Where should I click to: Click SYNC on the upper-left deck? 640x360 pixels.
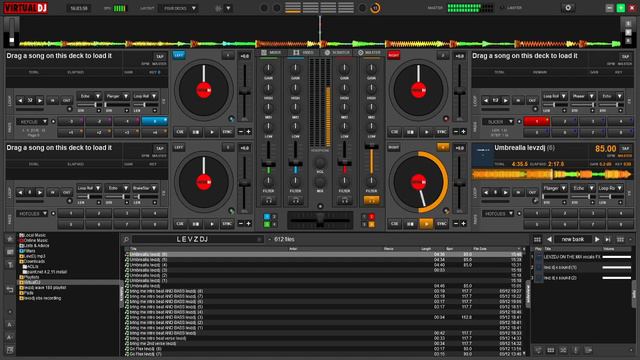click(227, 132)
